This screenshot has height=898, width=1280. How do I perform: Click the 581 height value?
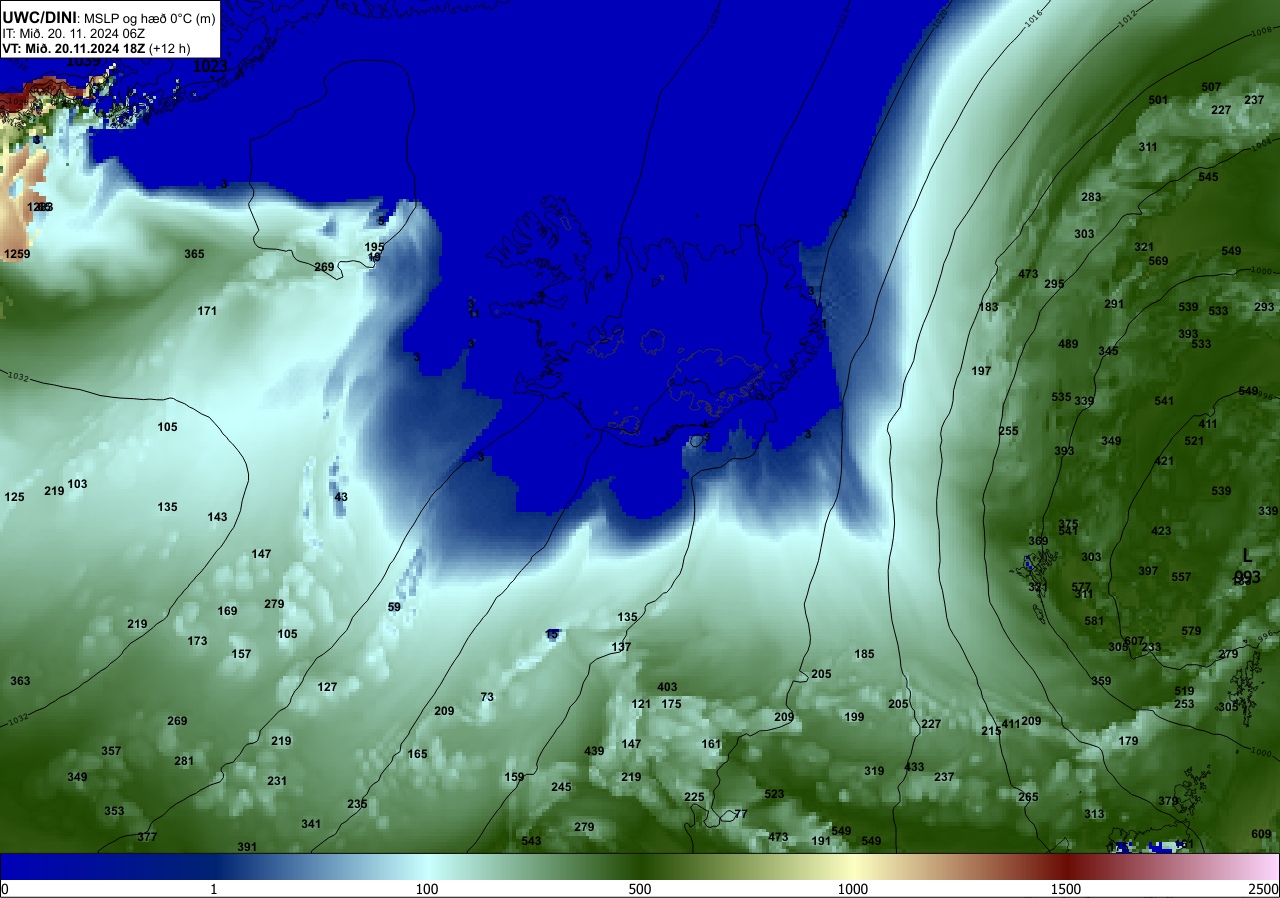point(1093,621)
